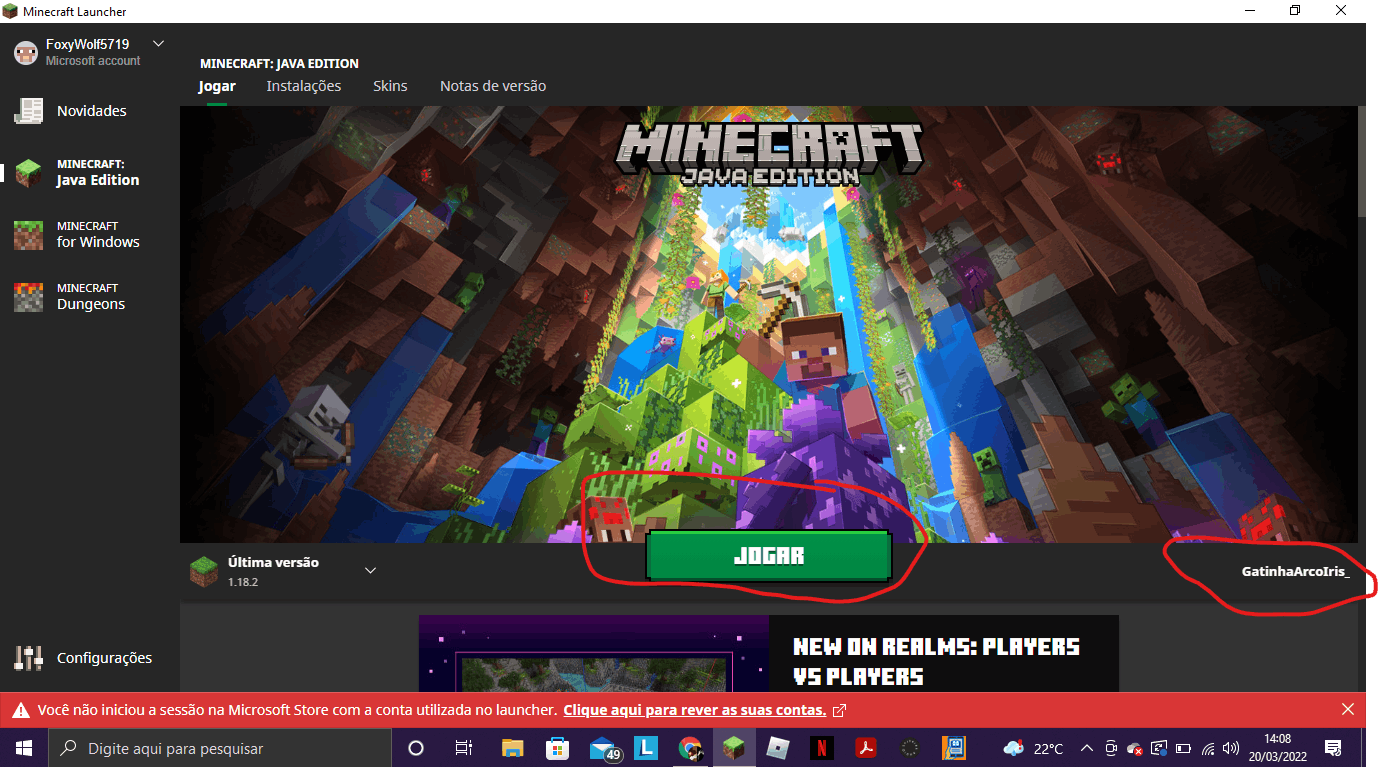Open the blue L app on taskbar
This screenshot has width=1378, height=767.
tap(647, 748)
